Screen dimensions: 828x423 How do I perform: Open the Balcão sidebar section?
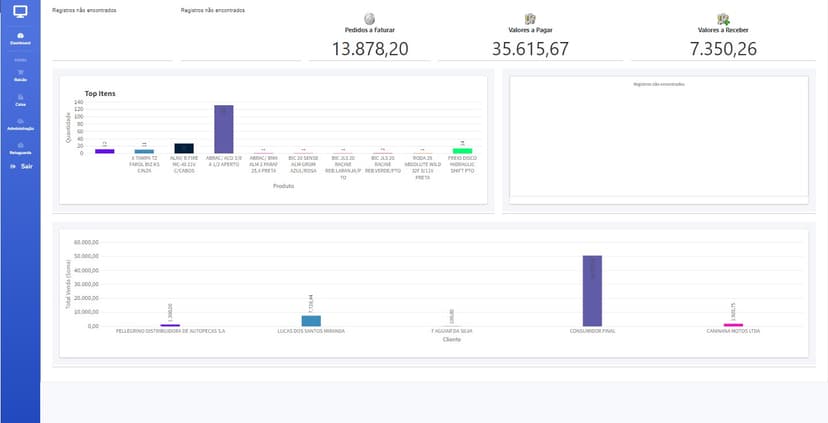tap(20, 76)
